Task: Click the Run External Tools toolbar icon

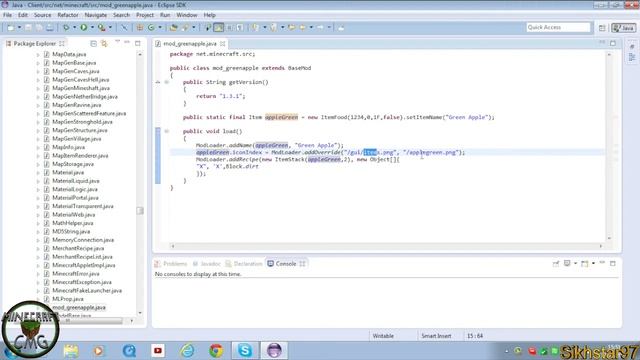Action: tap(102, 27)
